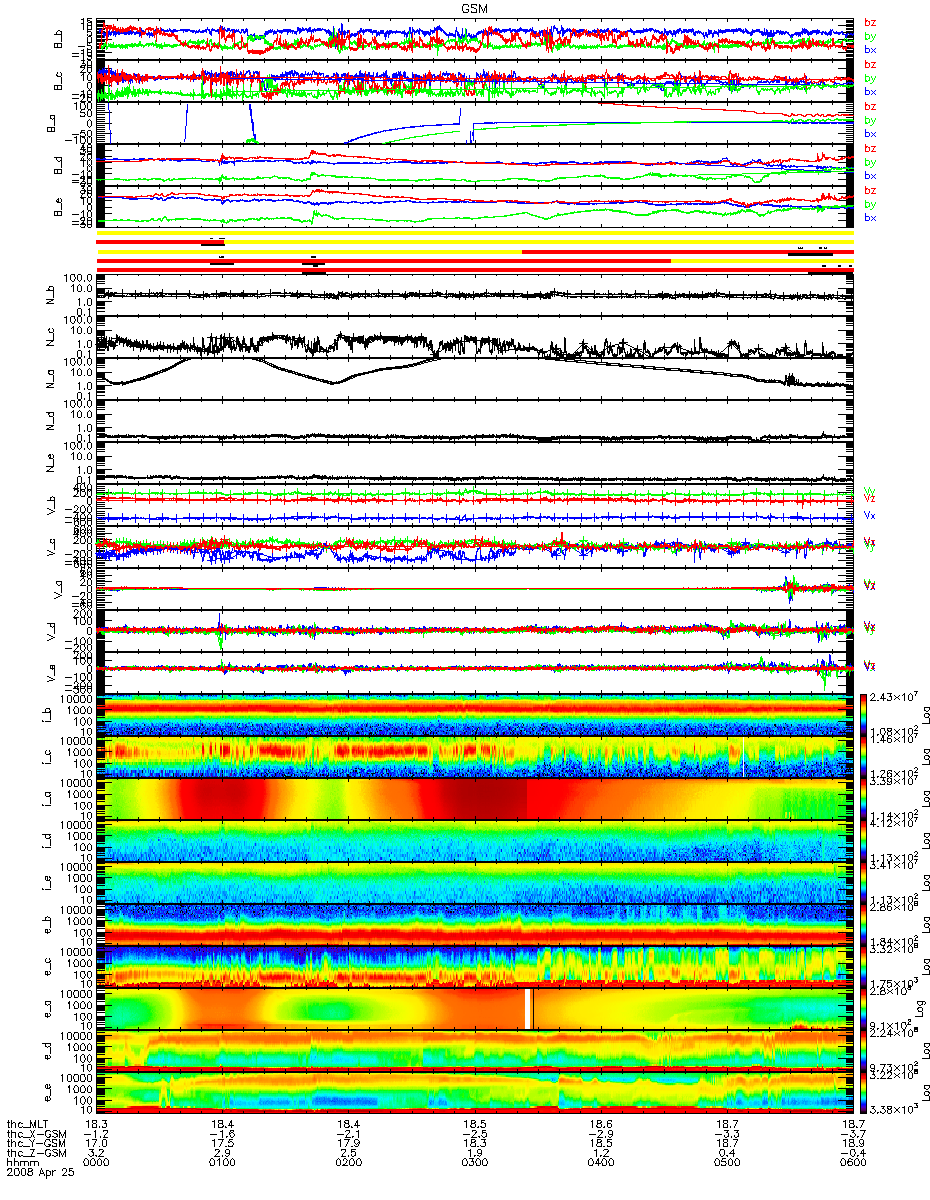Click the 17.0 value in thc_Y-GSM row
930x1200 pixels.
tap(98, 1143)
